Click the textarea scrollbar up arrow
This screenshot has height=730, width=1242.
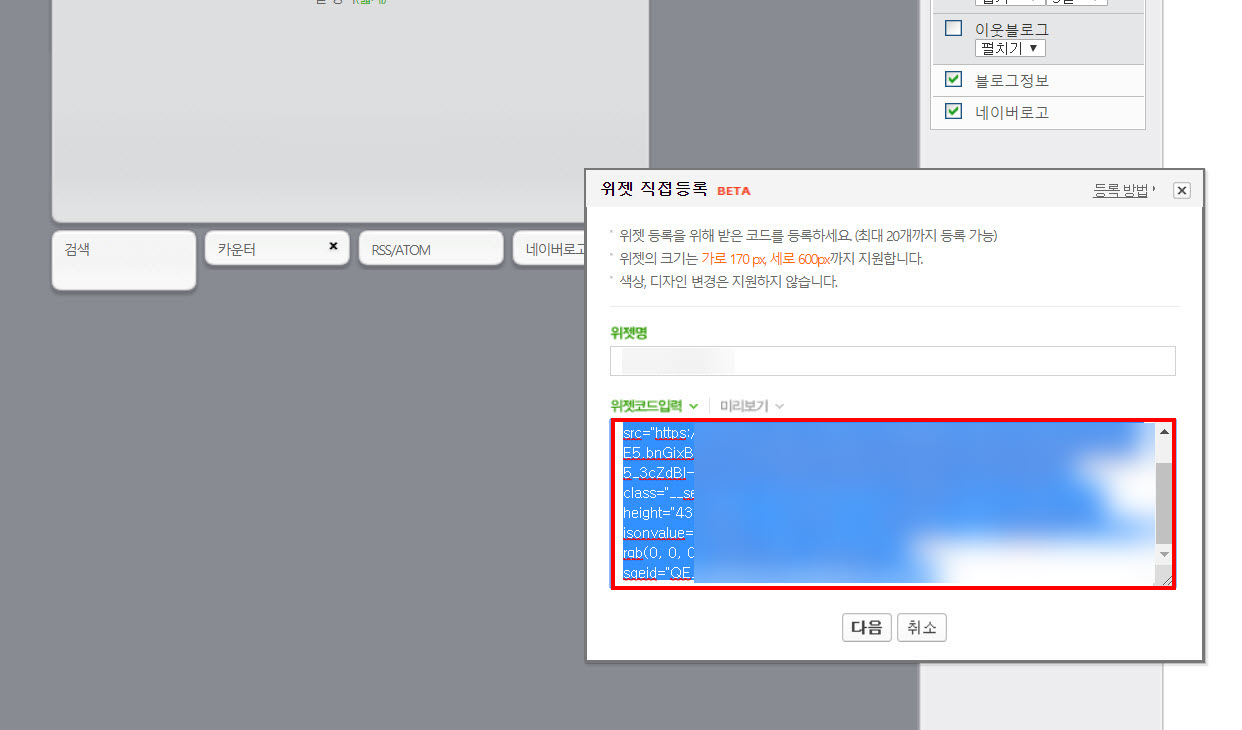1164,432
